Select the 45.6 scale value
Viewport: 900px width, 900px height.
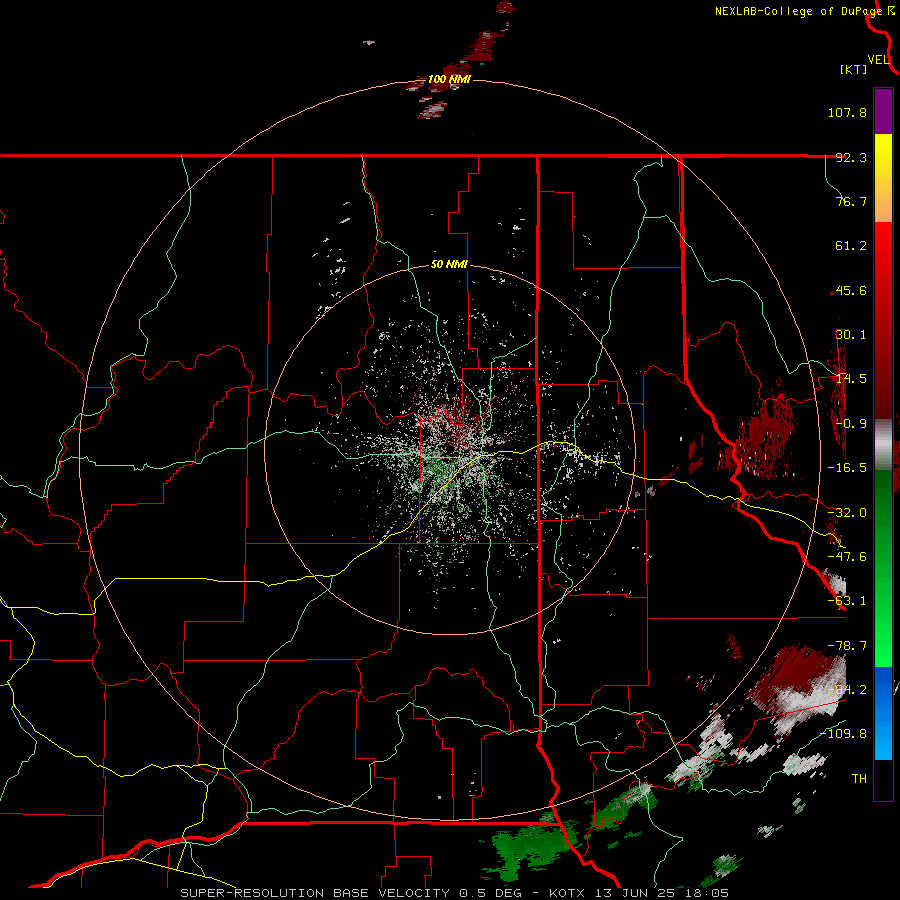(x=851, y=290)
